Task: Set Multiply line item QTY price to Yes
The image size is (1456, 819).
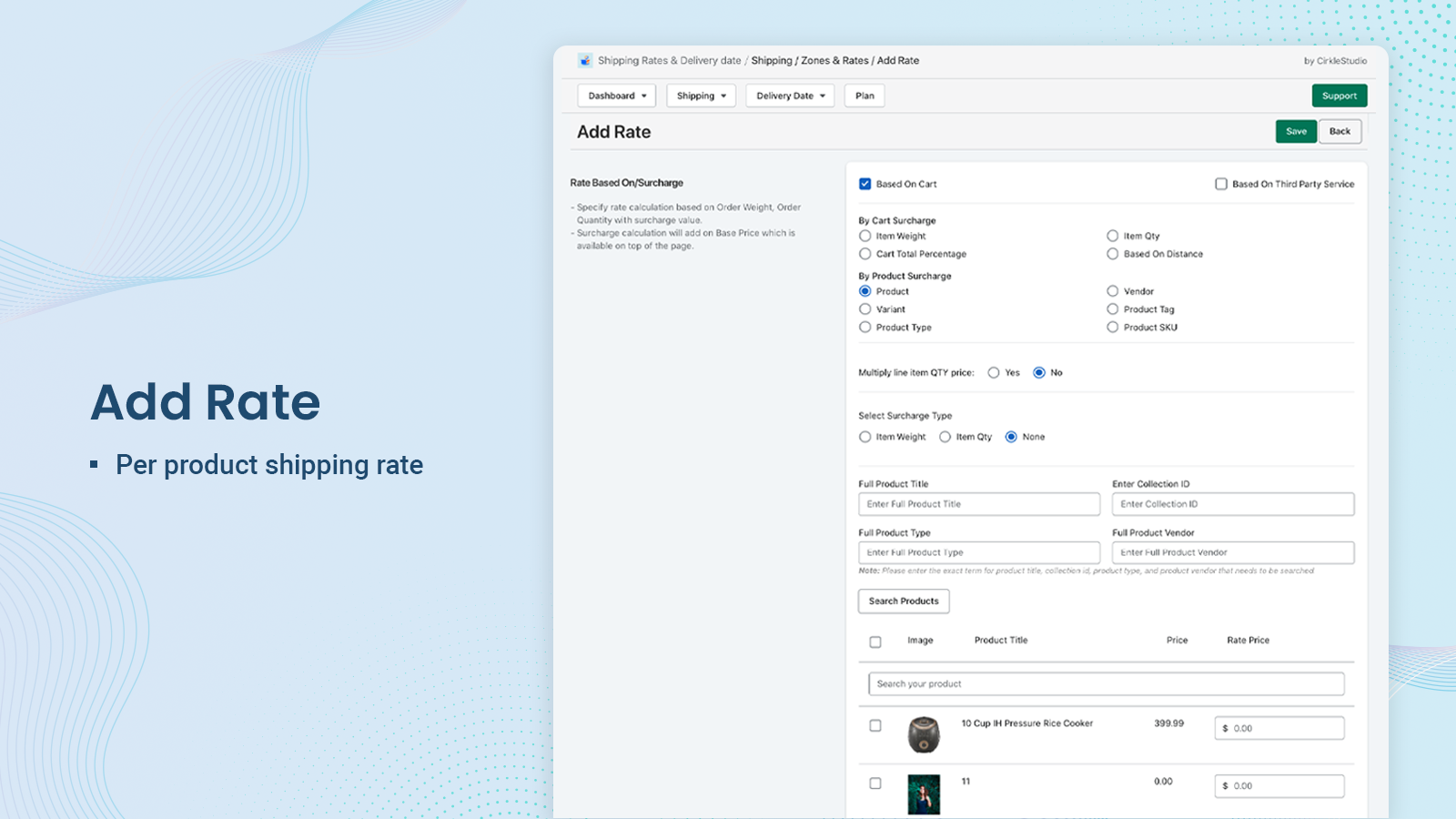Action: (994, 372)
